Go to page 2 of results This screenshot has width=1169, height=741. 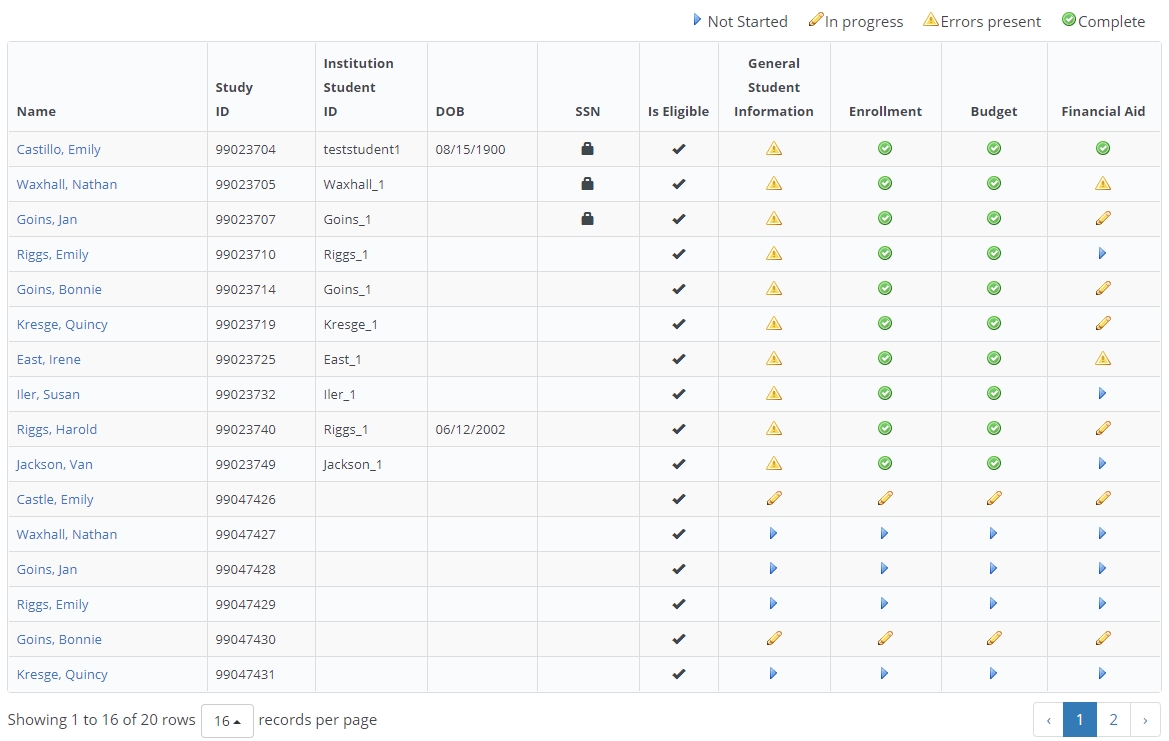point(1113,720)
